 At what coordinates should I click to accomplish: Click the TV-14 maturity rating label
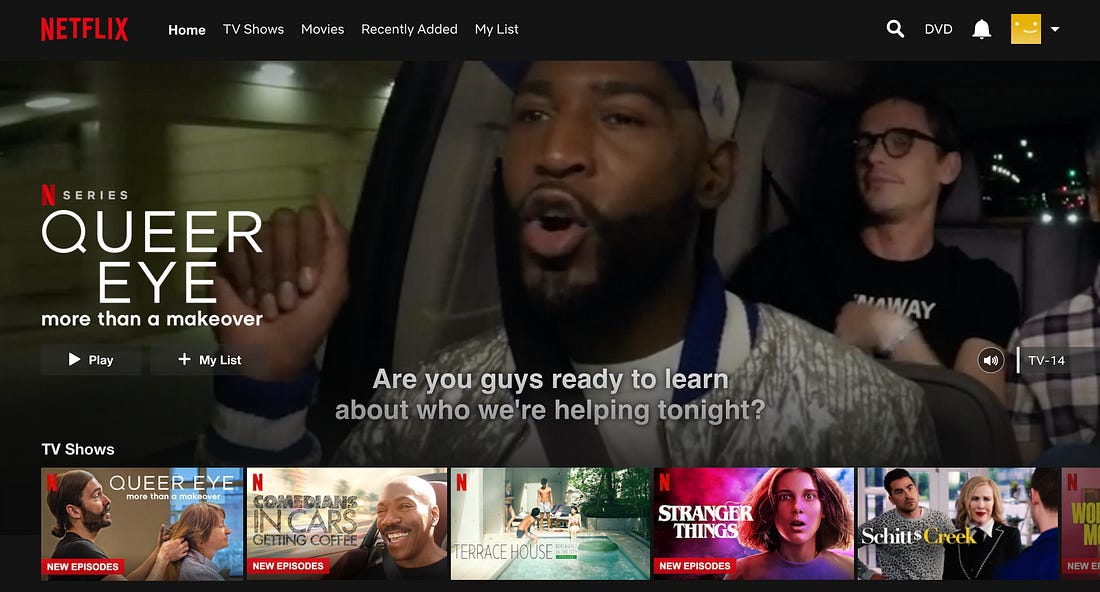[1046, 361]
